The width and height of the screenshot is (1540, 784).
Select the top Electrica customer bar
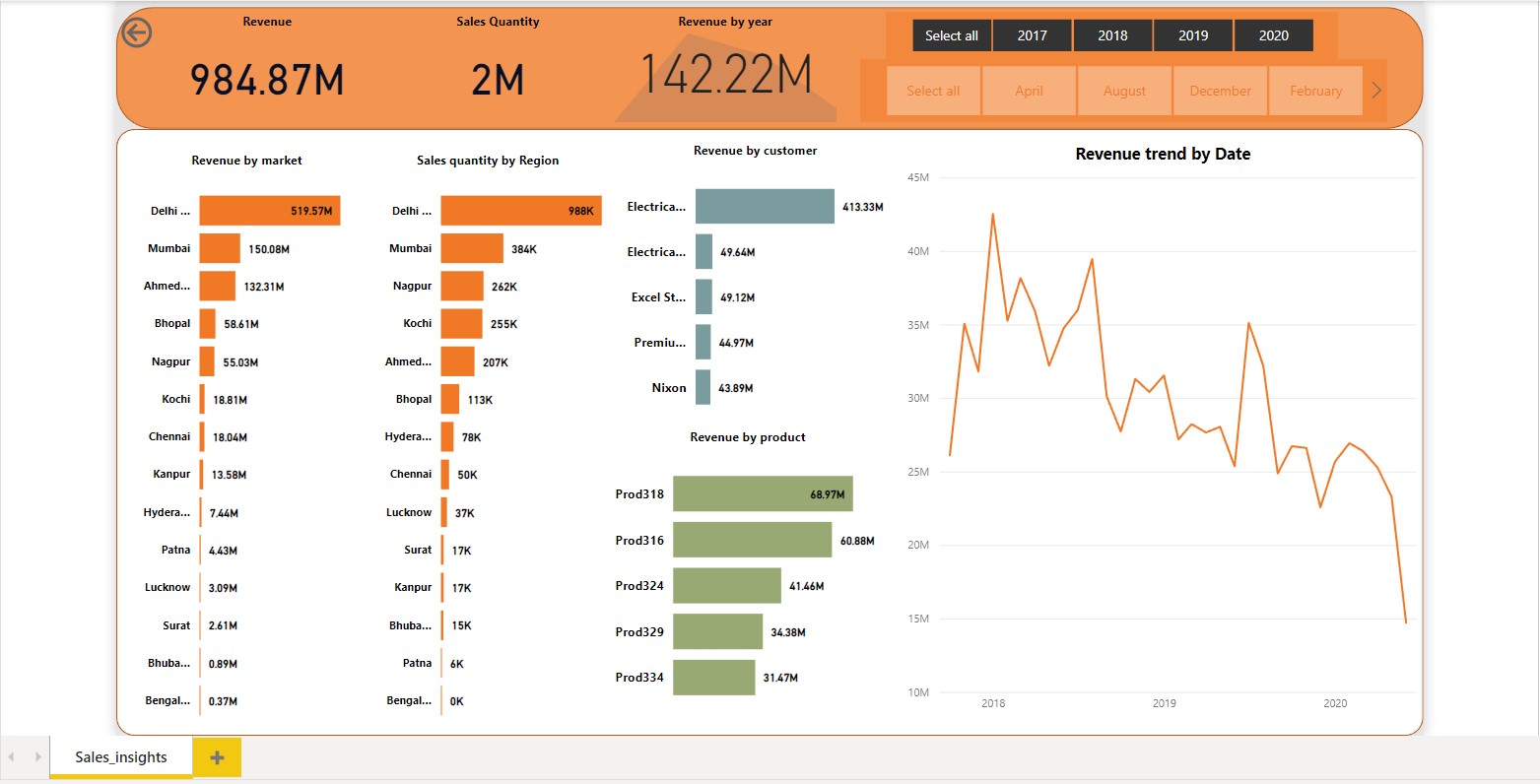coord(764,206)
